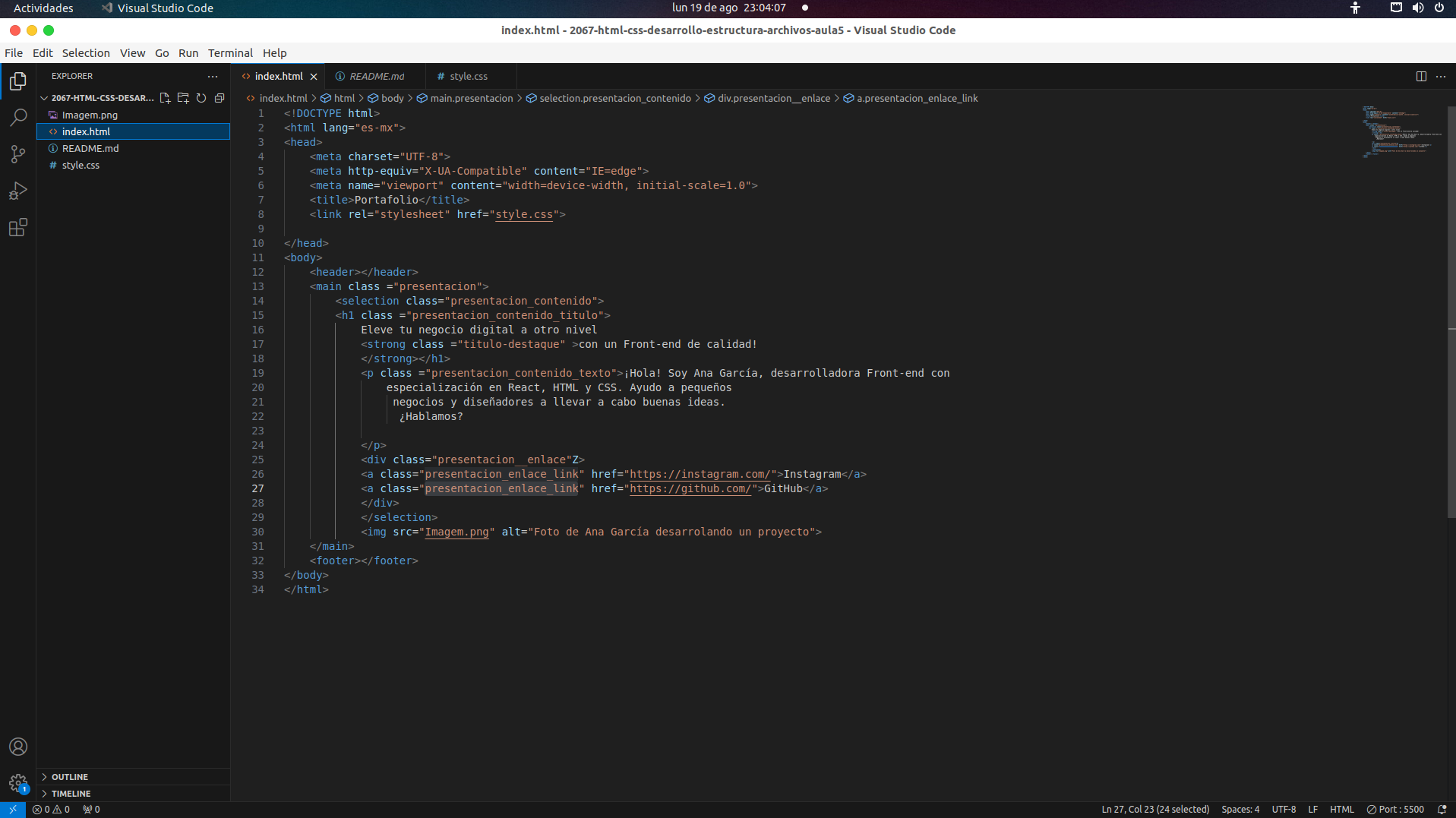1456x818 pixels.
Task: Open the system power menu
Action: point(1439,8)
